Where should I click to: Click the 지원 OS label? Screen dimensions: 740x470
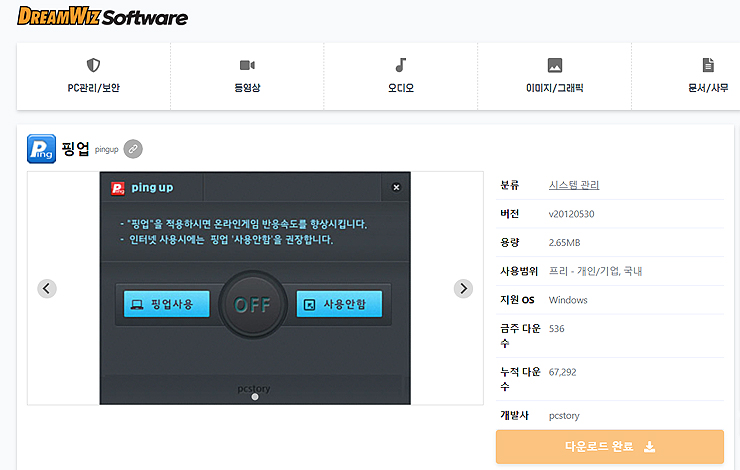tap(517, 300)
